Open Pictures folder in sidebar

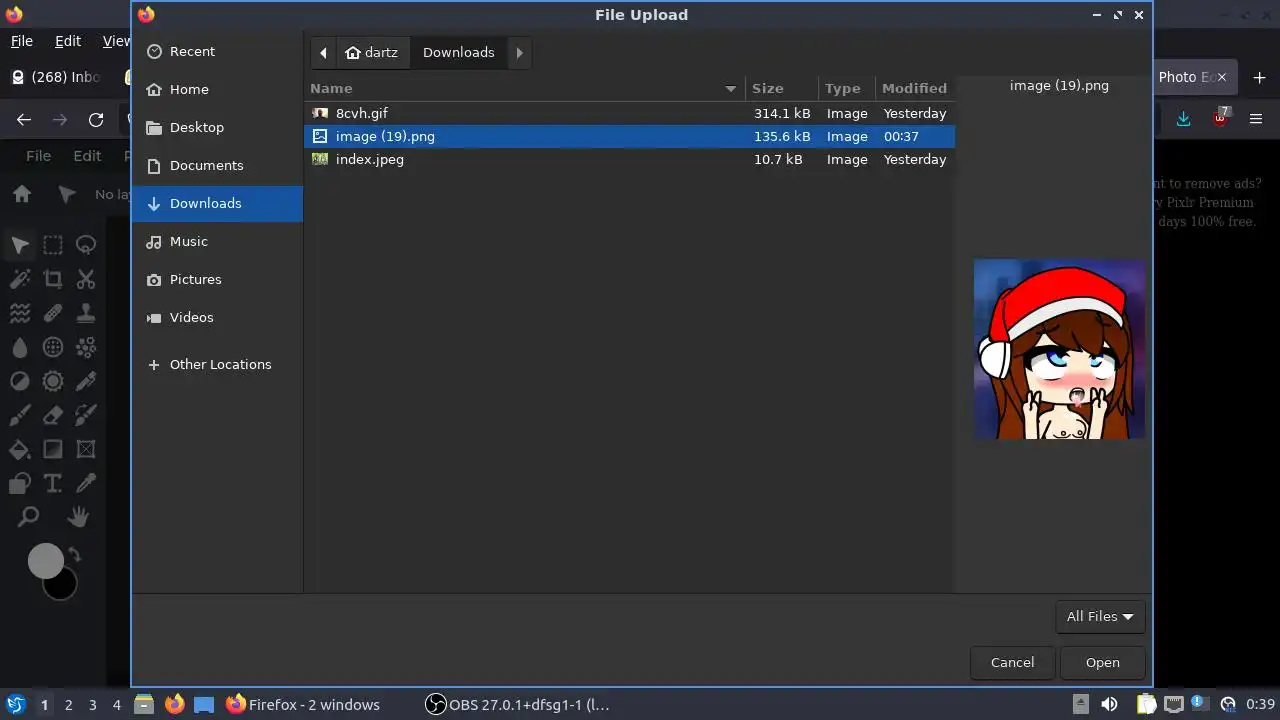coord(217,279)
